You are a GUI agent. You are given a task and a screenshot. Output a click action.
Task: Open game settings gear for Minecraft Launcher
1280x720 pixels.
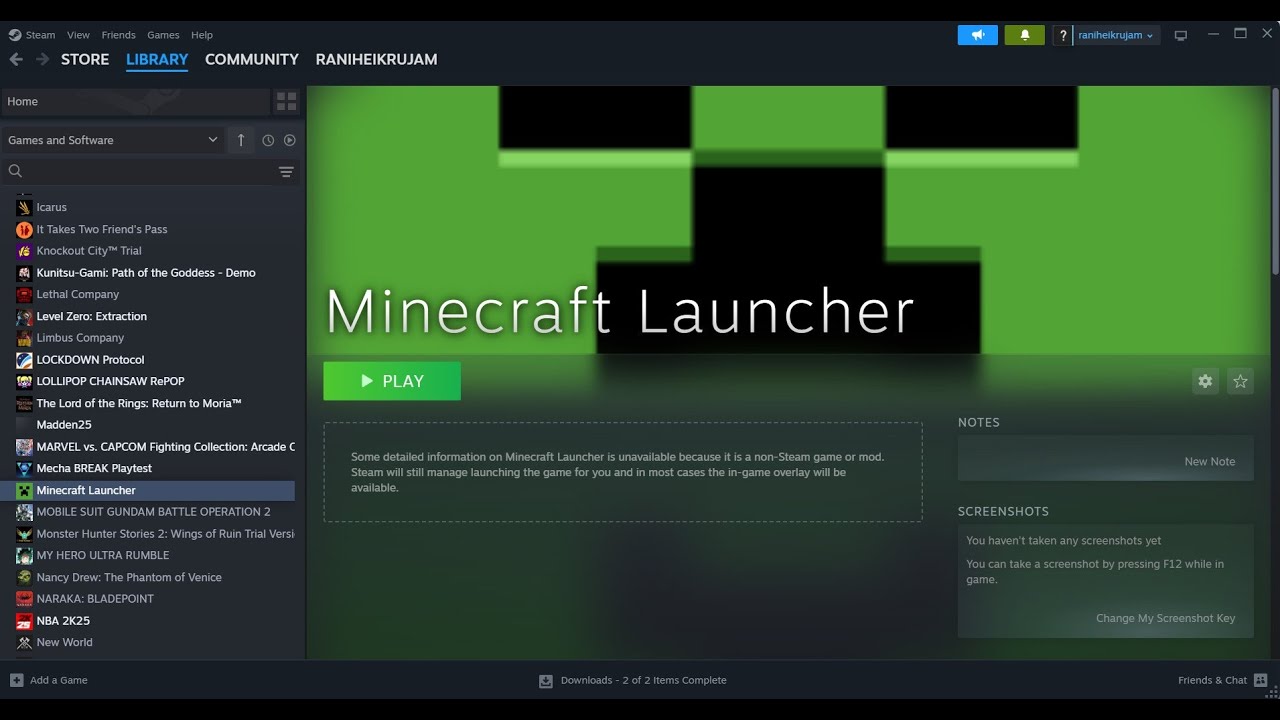[x=1205, y=381]
